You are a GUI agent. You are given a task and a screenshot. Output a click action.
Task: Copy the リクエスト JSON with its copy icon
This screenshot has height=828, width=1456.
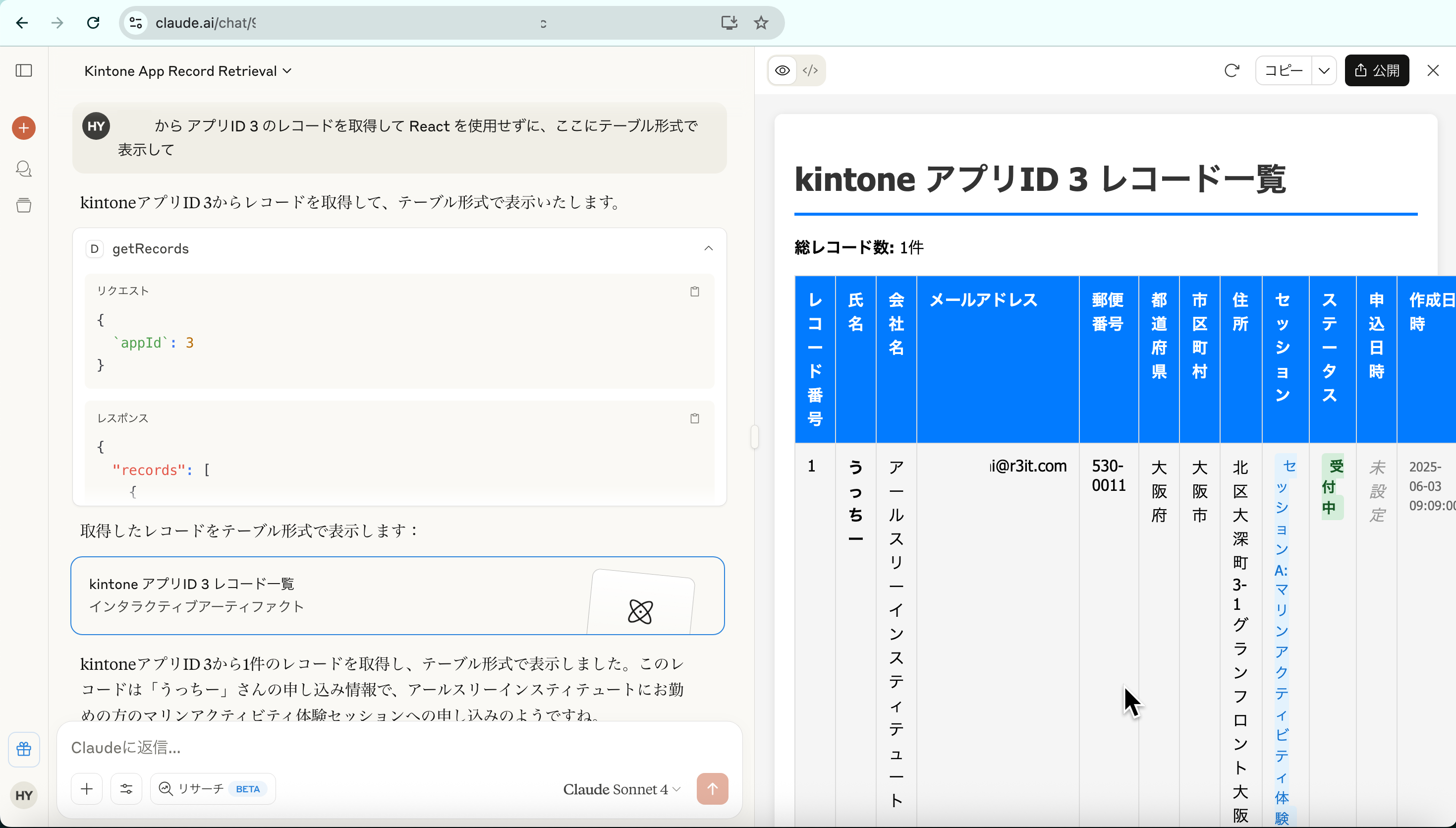tap(694, 291)
